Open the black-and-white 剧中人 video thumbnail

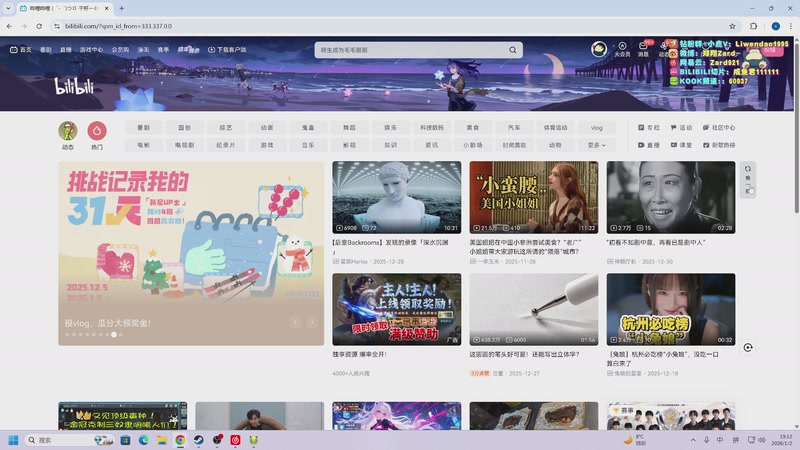click(x=671, y=197)
